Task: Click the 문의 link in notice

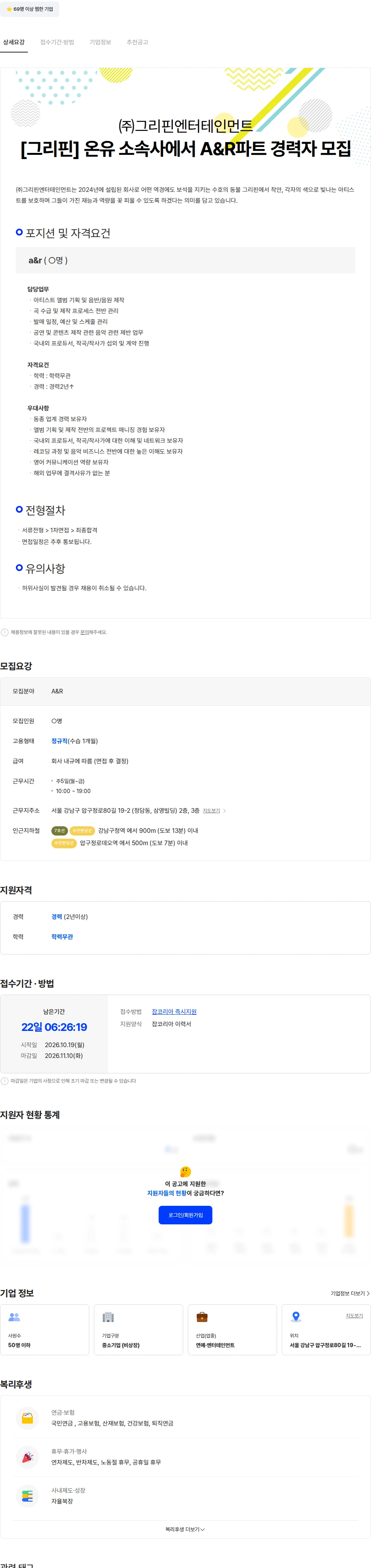Action: 85,632
